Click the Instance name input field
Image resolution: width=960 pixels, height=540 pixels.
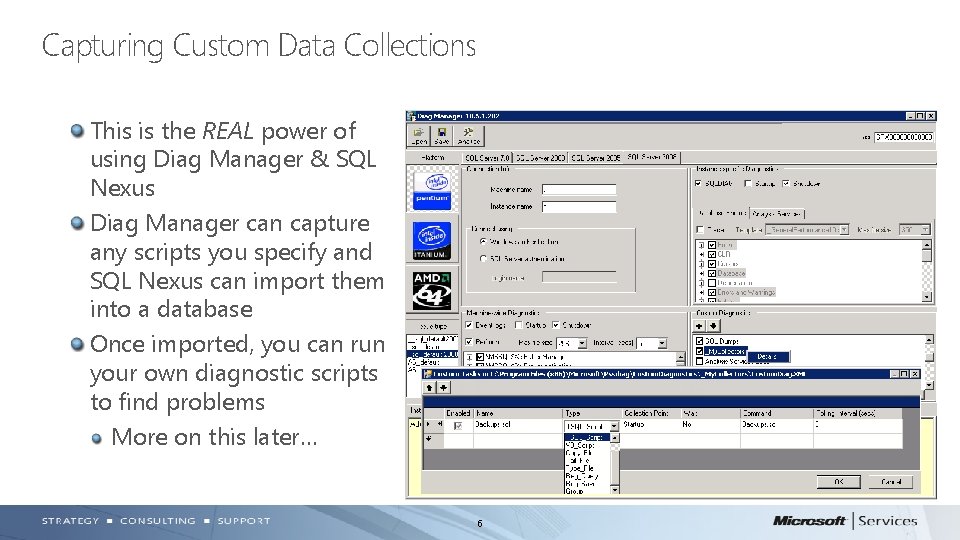pyautogui.click(x=579, y=207)
